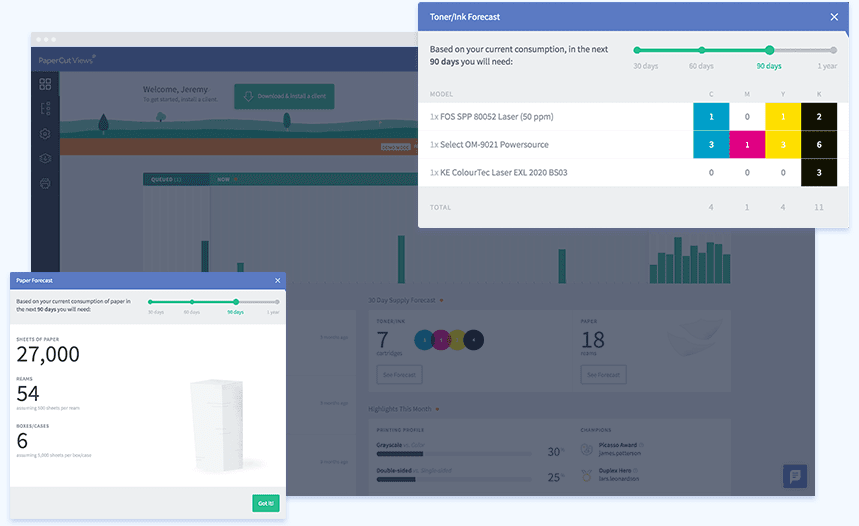The image size is (859, 526).
Task: Open the tree hierarchy icon in sidebar
Action: 45,108
